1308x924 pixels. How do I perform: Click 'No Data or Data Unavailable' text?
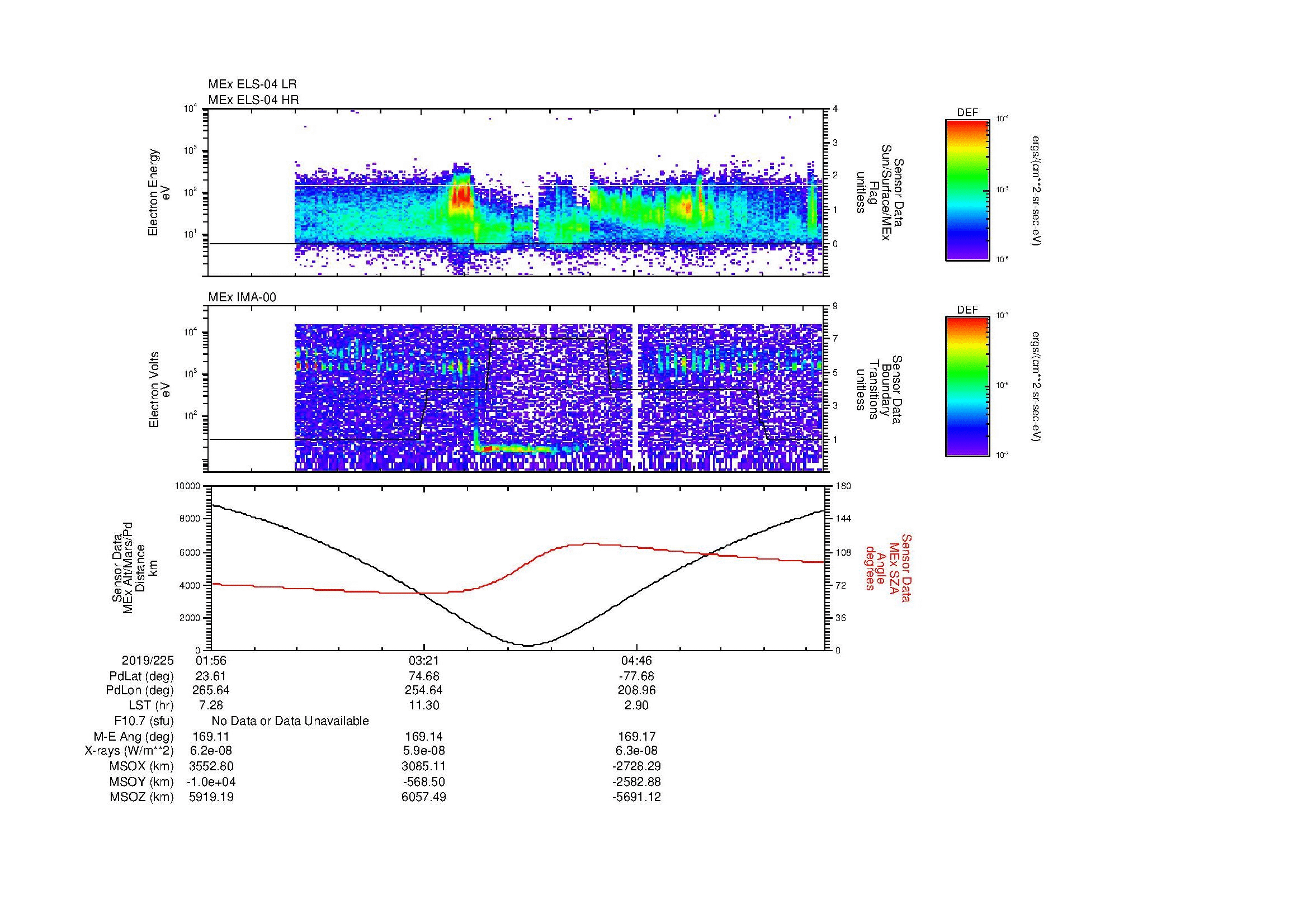(290, 721)
